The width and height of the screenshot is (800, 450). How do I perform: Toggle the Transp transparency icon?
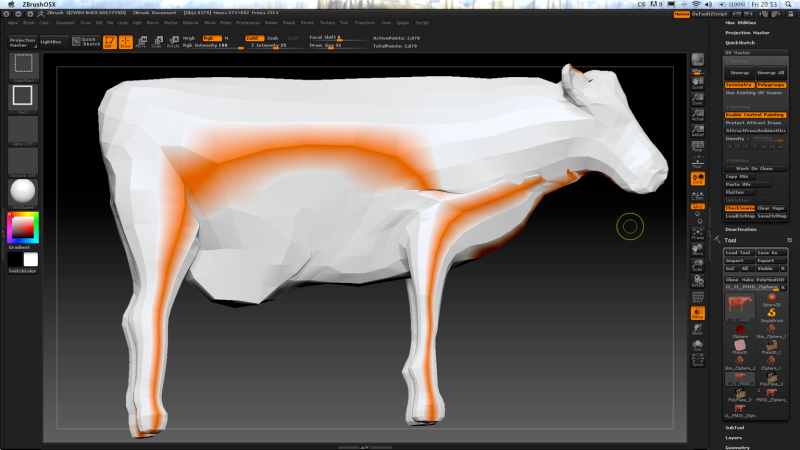[697, 314]
